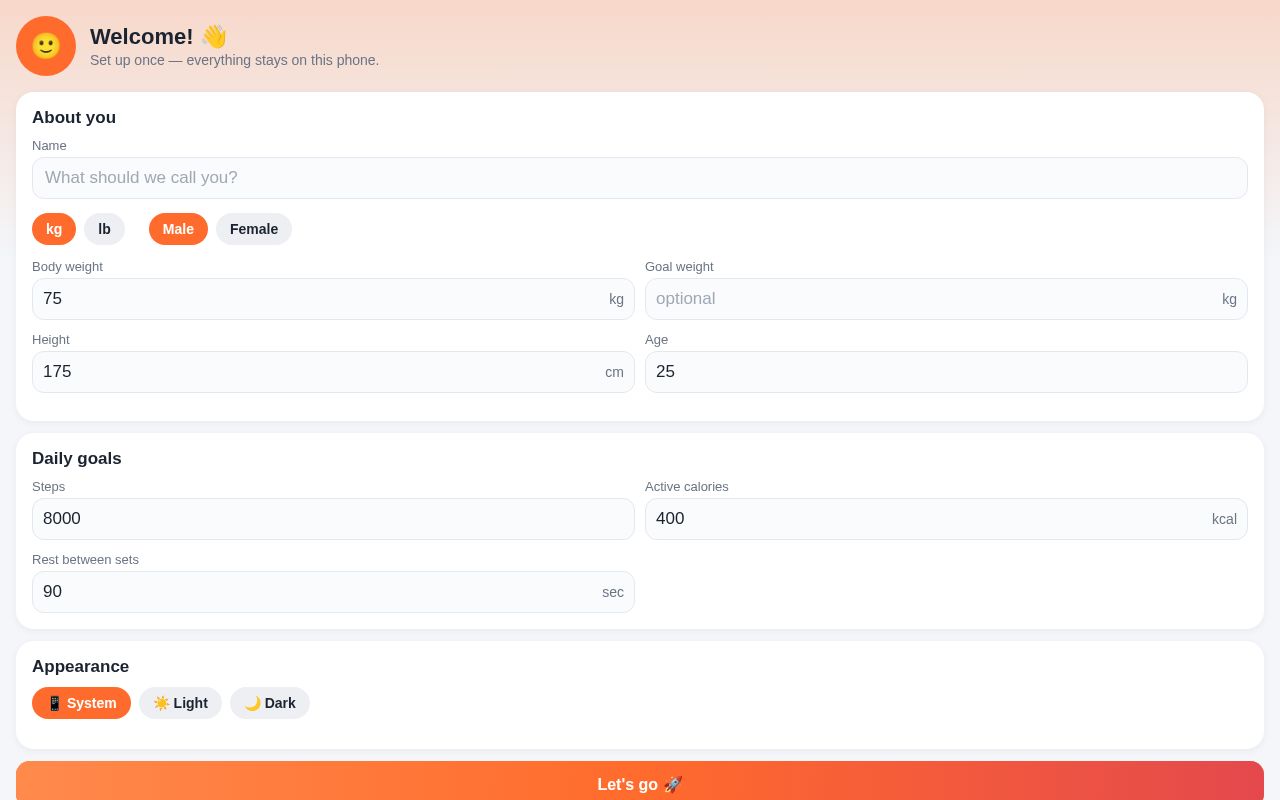Select the System appearance theme
Image resolution: width=1280 pixels, height=800 pixels.
tap(81, 703)
